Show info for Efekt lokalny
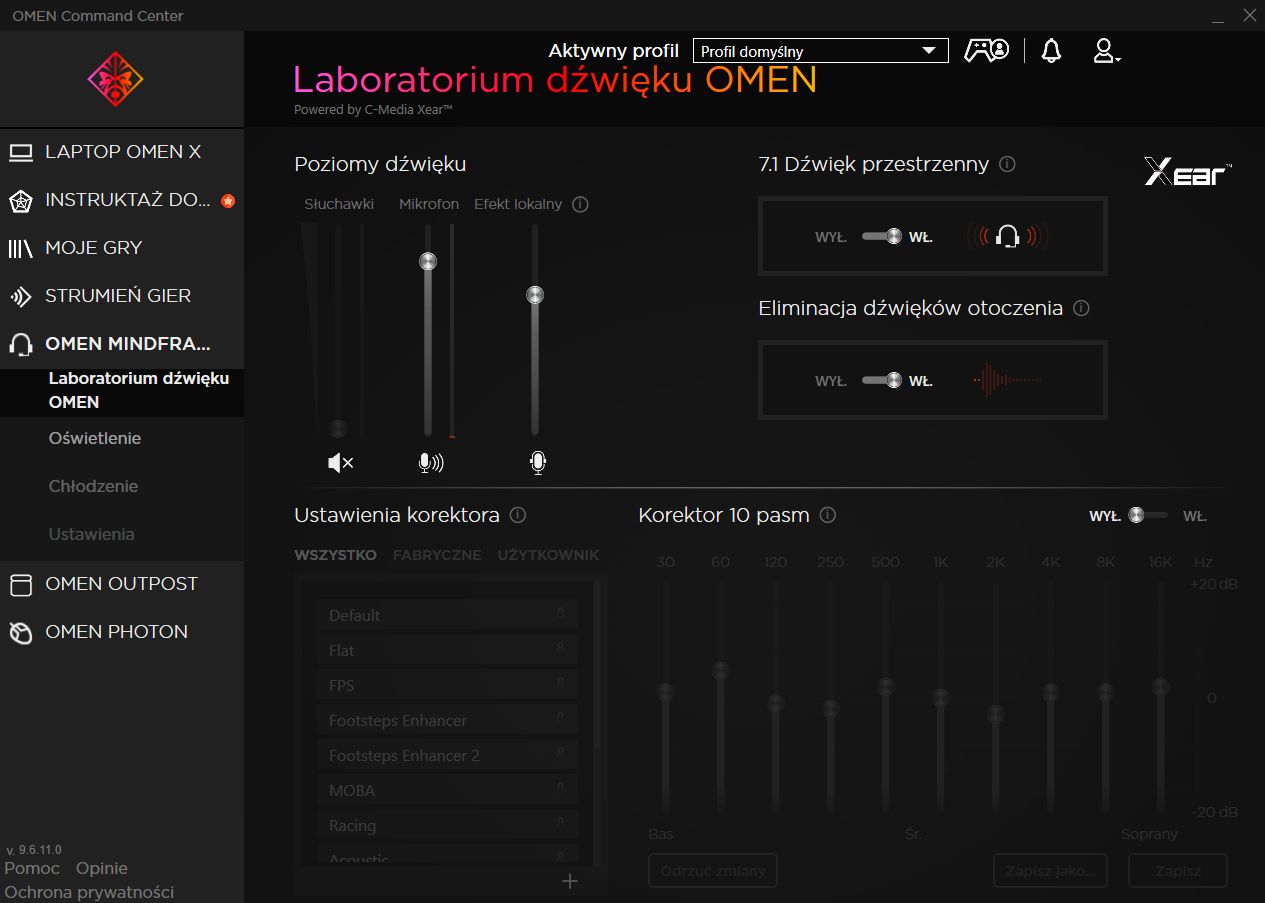This screenshot has height=903, width=1265. pyautogui.click(x=580, y=204)
